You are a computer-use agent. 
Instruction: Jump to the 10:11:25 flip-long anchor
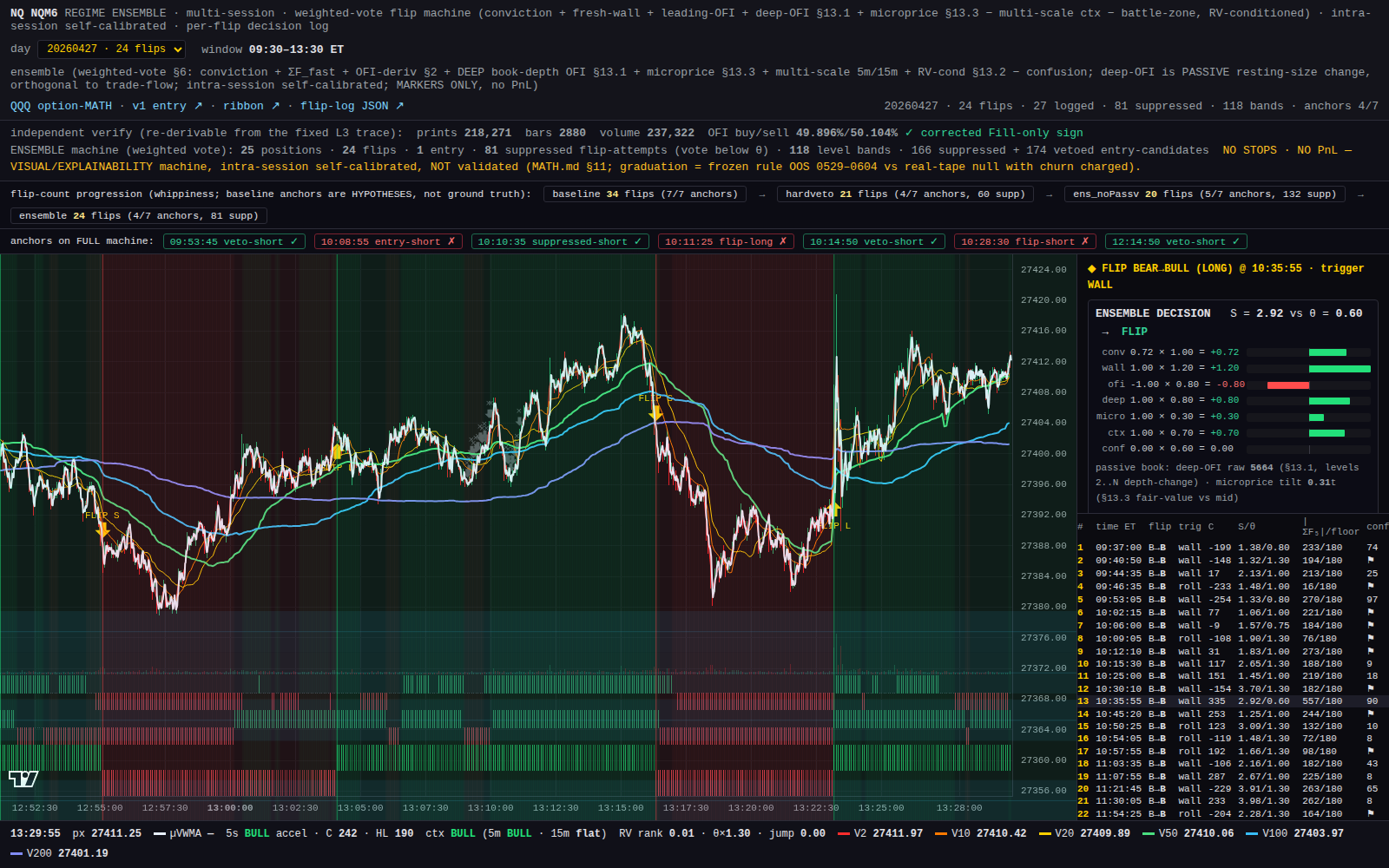tap(726, 241)
